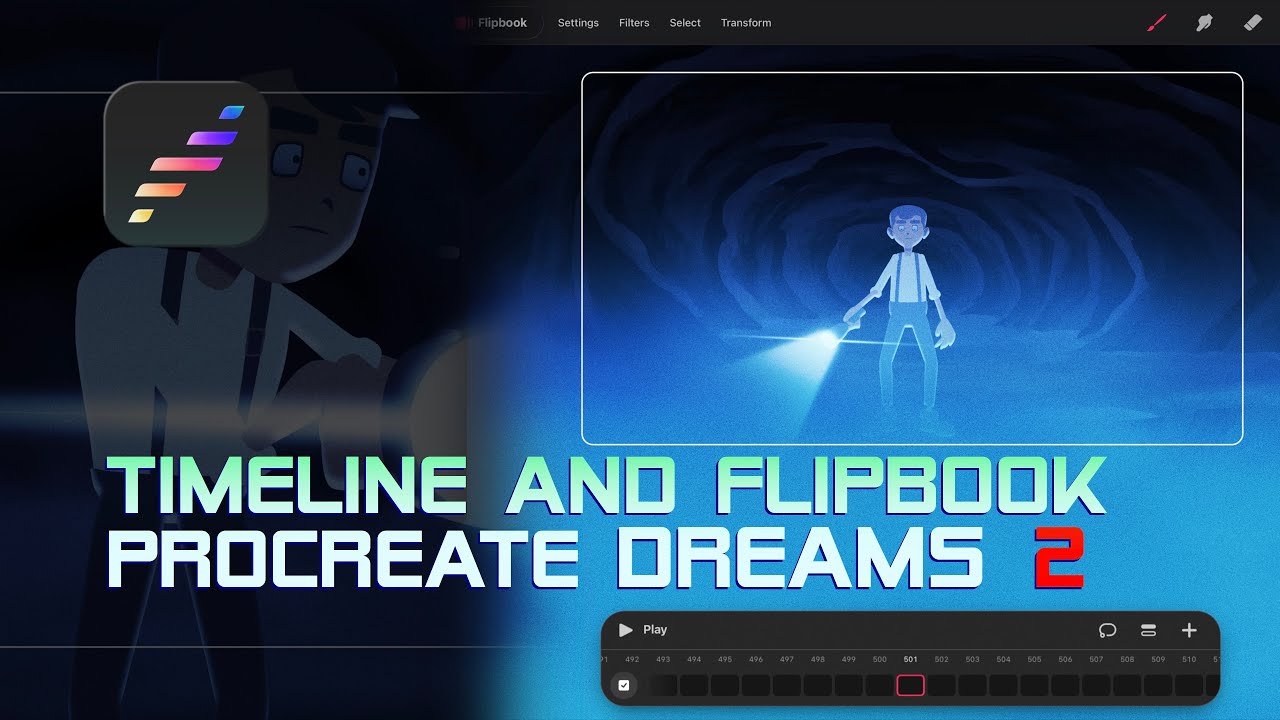
Task: Open the Select menu
Action: click(685, 23)
